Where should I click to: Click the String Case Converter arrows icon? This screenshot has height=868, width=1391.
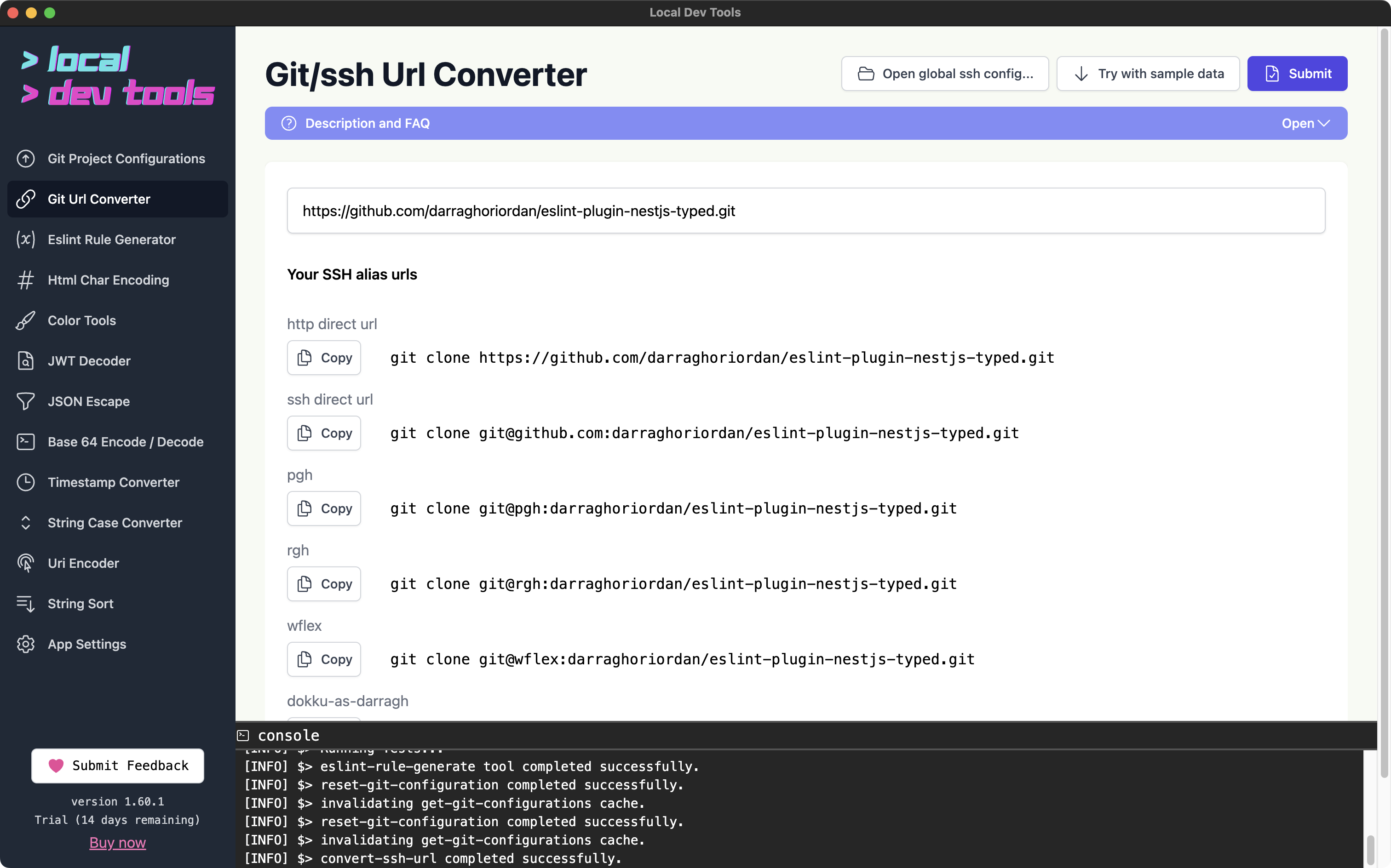26,523
